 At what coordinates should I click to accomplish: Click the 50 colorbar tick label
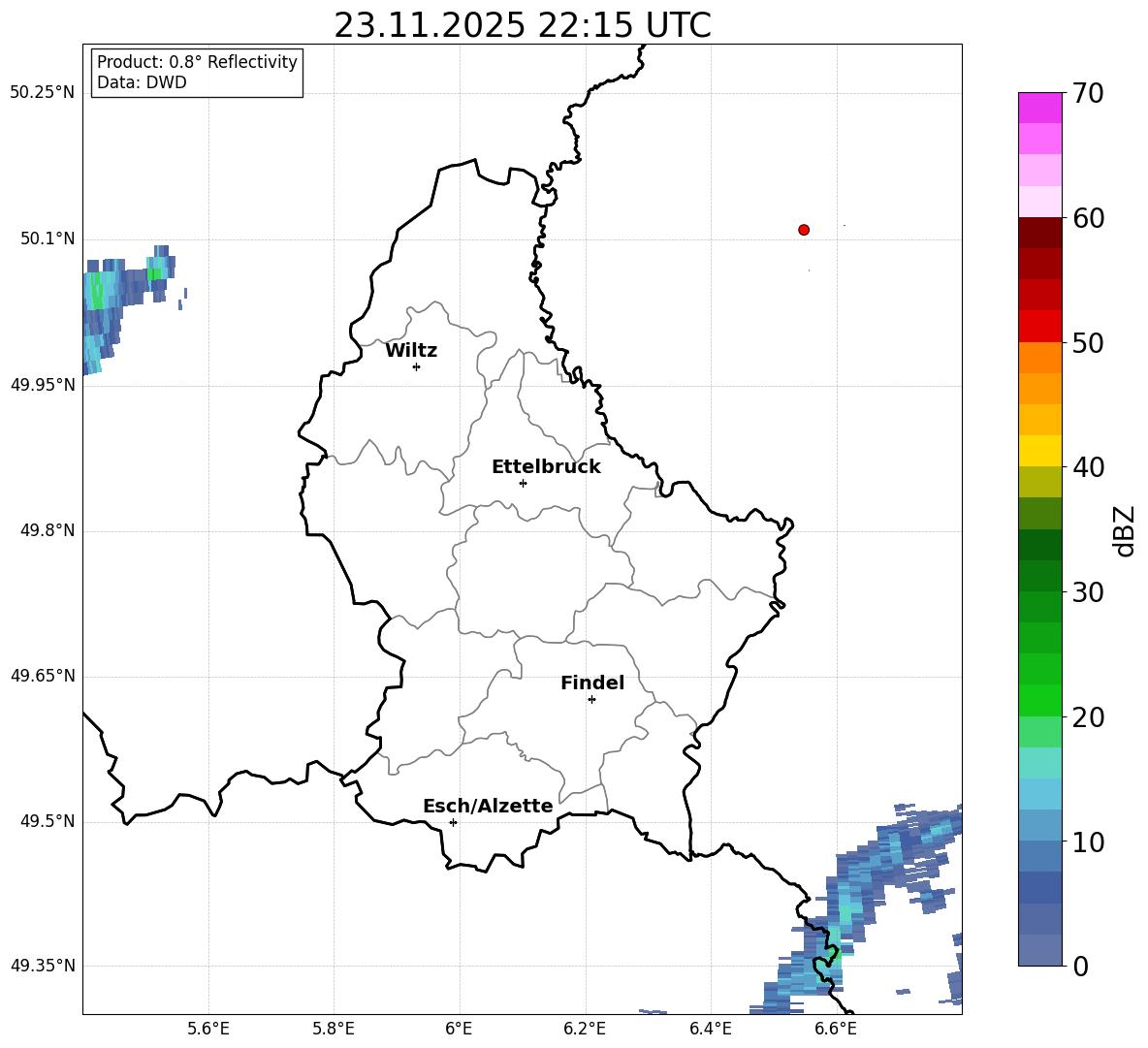tap(1088, 342)
